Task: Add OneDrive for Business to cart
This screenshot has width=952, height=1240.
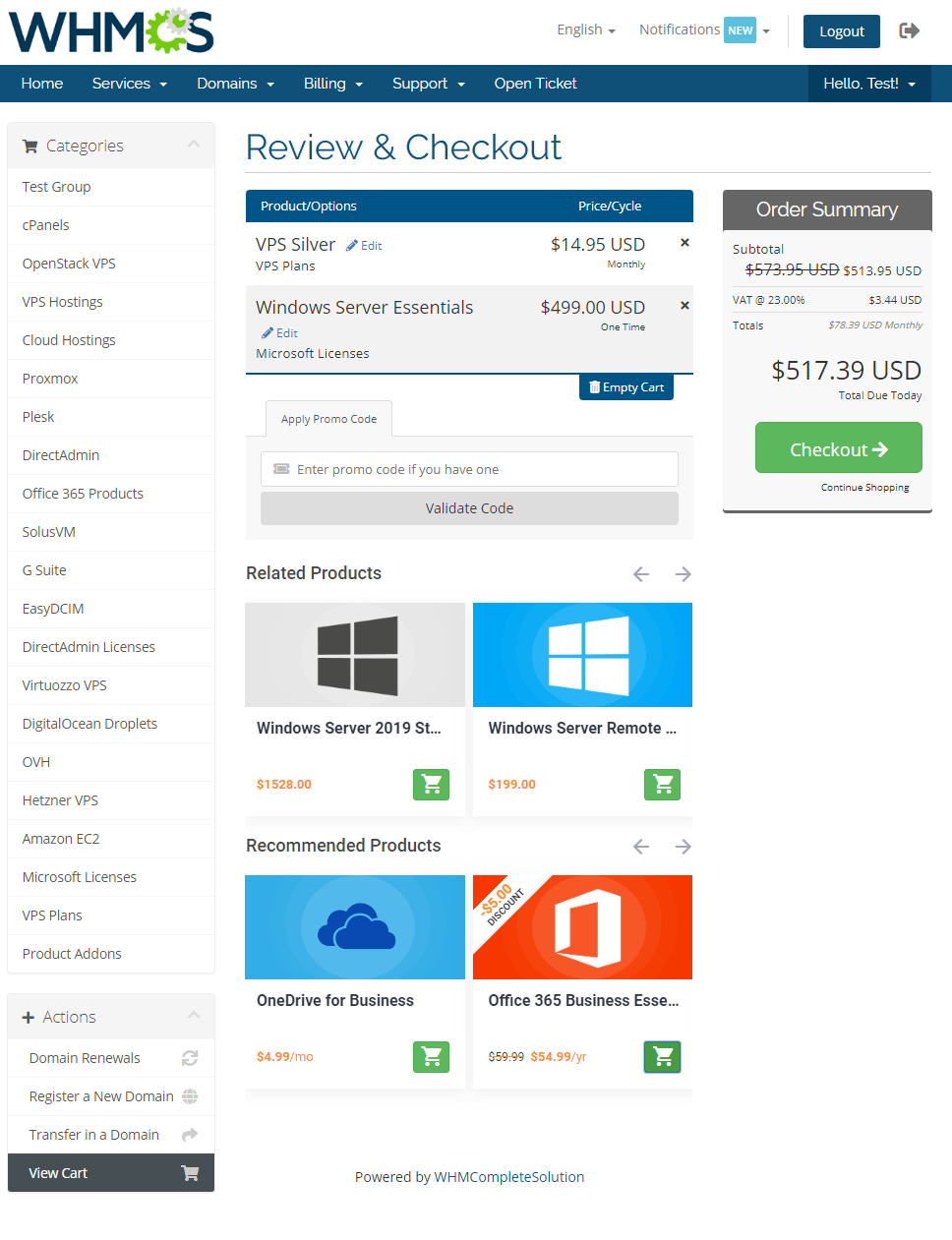Action: (x=431, y=1057)
